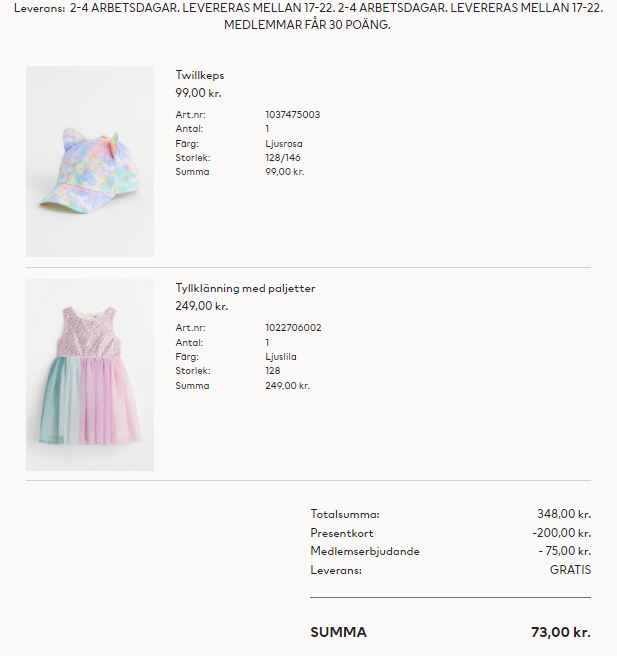The image size is (617, 656).
Task: Click the Medlemserbjudande label
Action: coord(365,551)
